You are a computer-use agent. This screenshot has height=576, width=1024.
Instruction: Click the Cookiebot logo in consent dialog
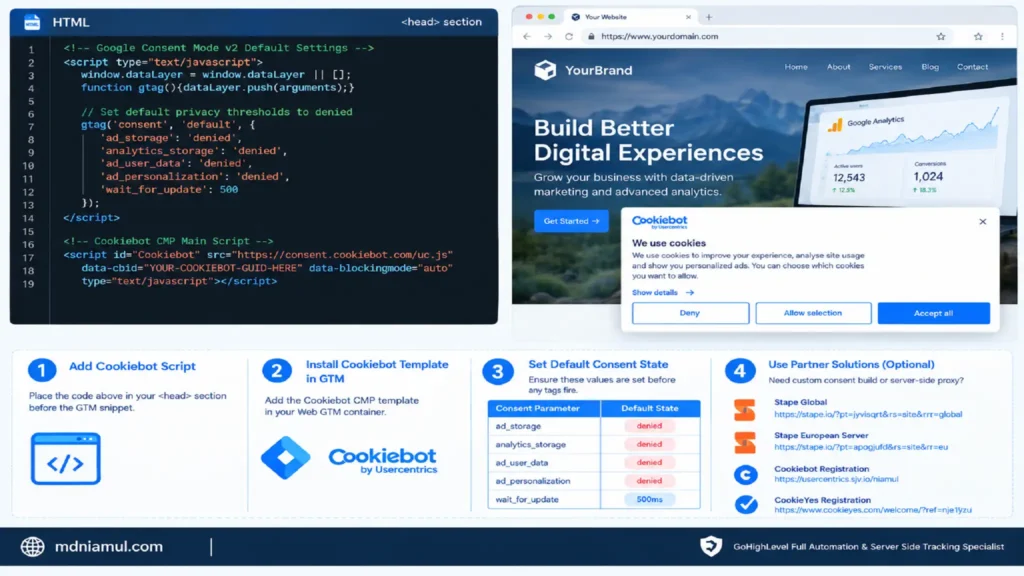660,222
